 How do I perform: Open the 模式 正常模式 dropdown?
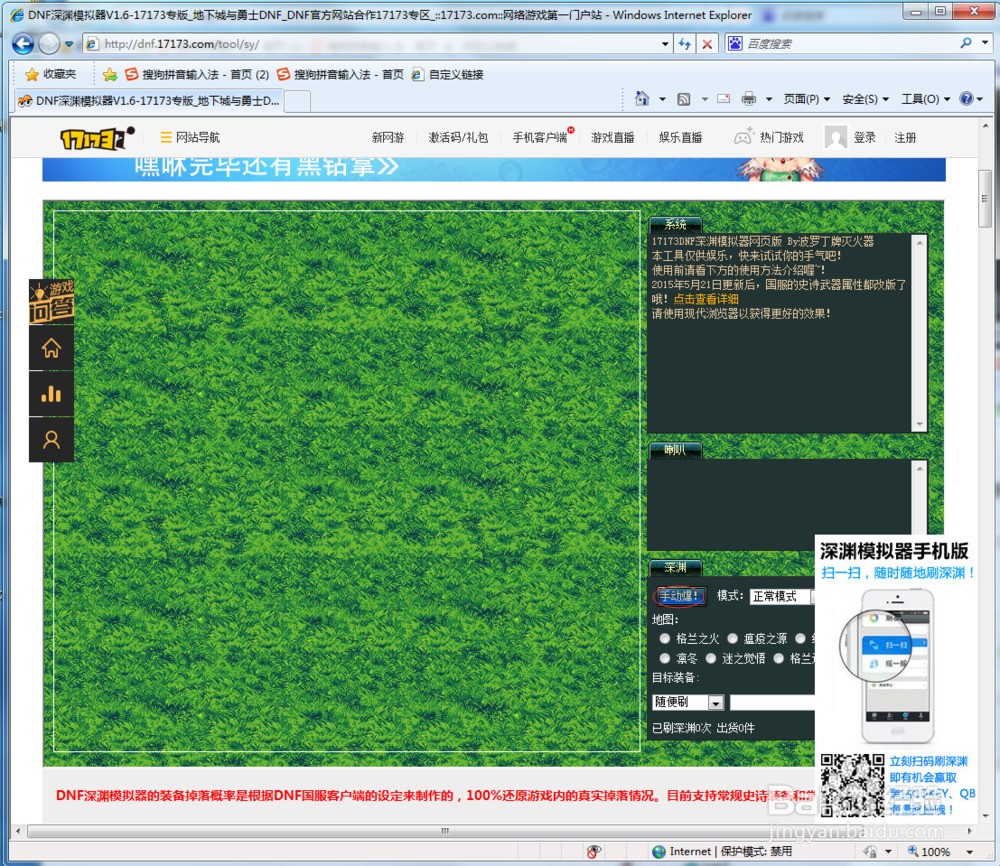(x=783, y=596)
